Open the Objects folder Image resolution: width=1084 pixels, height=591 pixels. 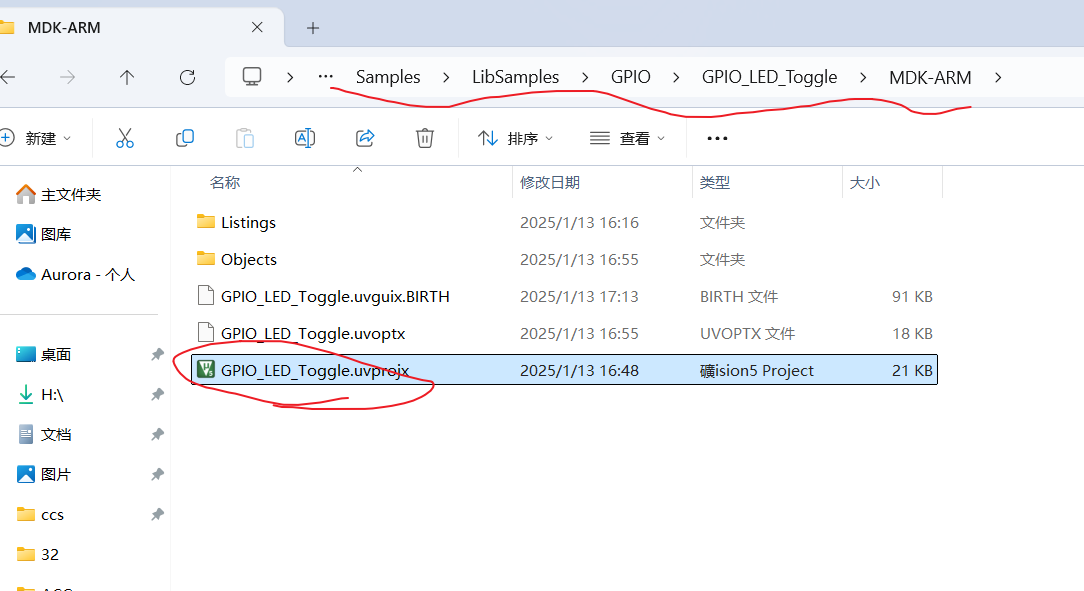248,259
